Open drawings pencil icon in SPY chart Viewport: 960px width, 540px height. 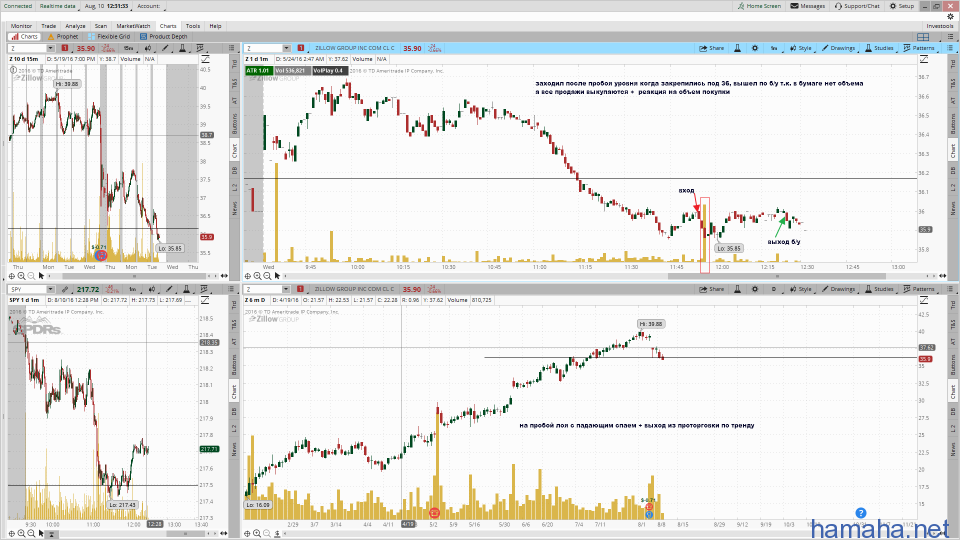(168, 290)
